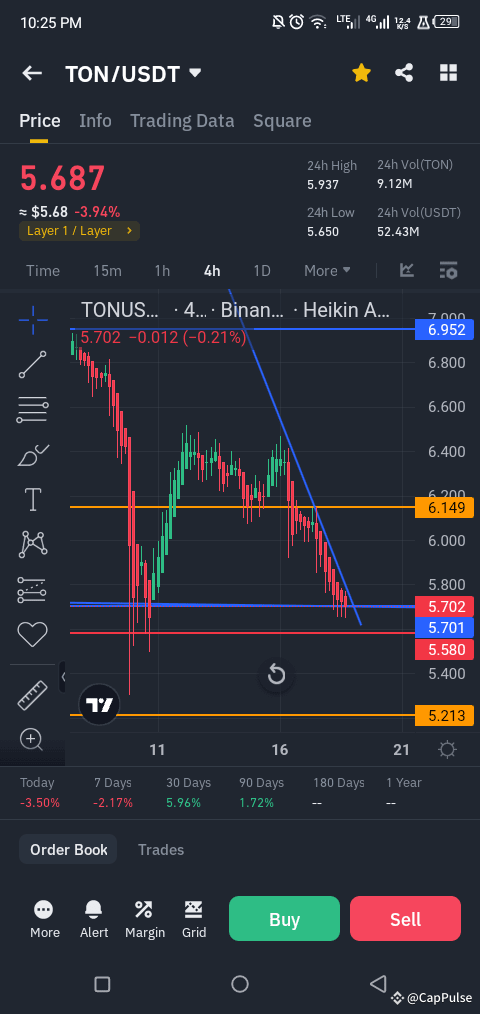Tap the 6.952 blue price label
This screenshot has width=480, height=1014.
[446, 330]
